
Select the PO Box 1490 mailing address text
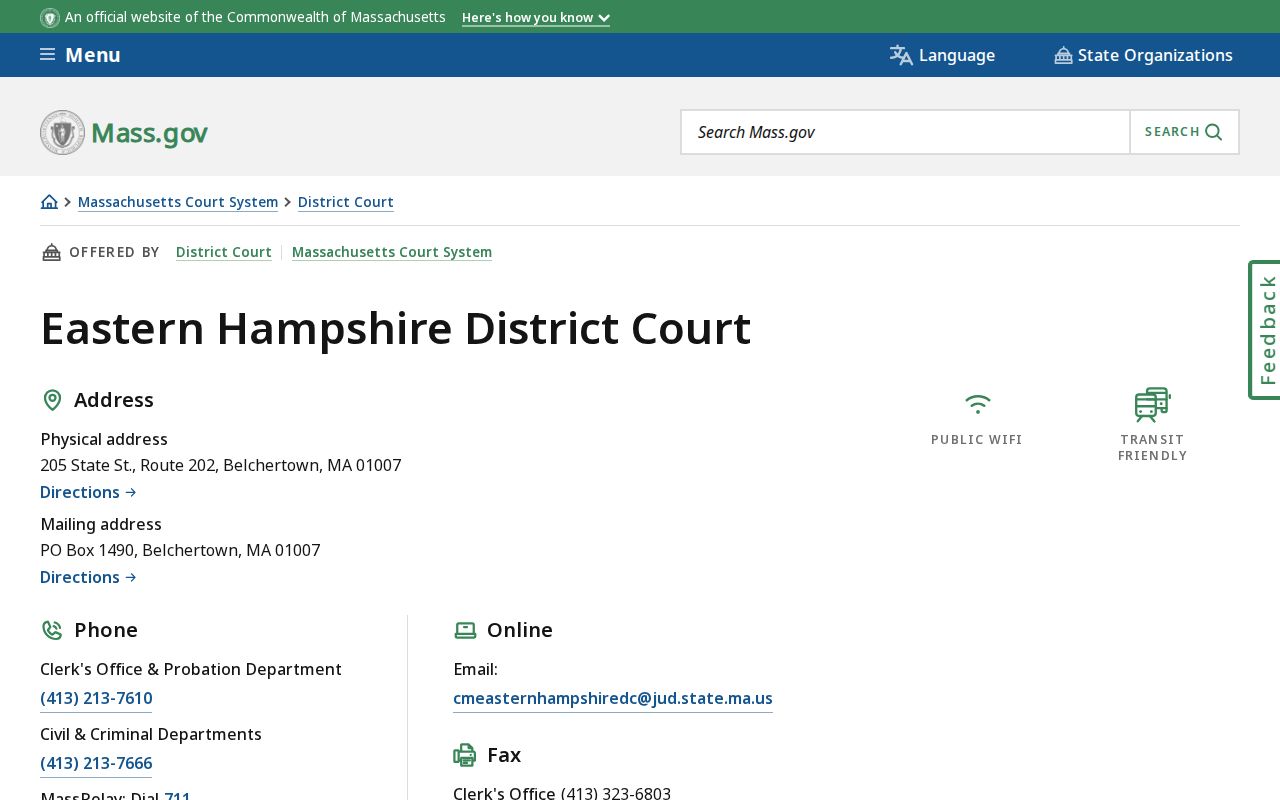click(x=180, y=551)
